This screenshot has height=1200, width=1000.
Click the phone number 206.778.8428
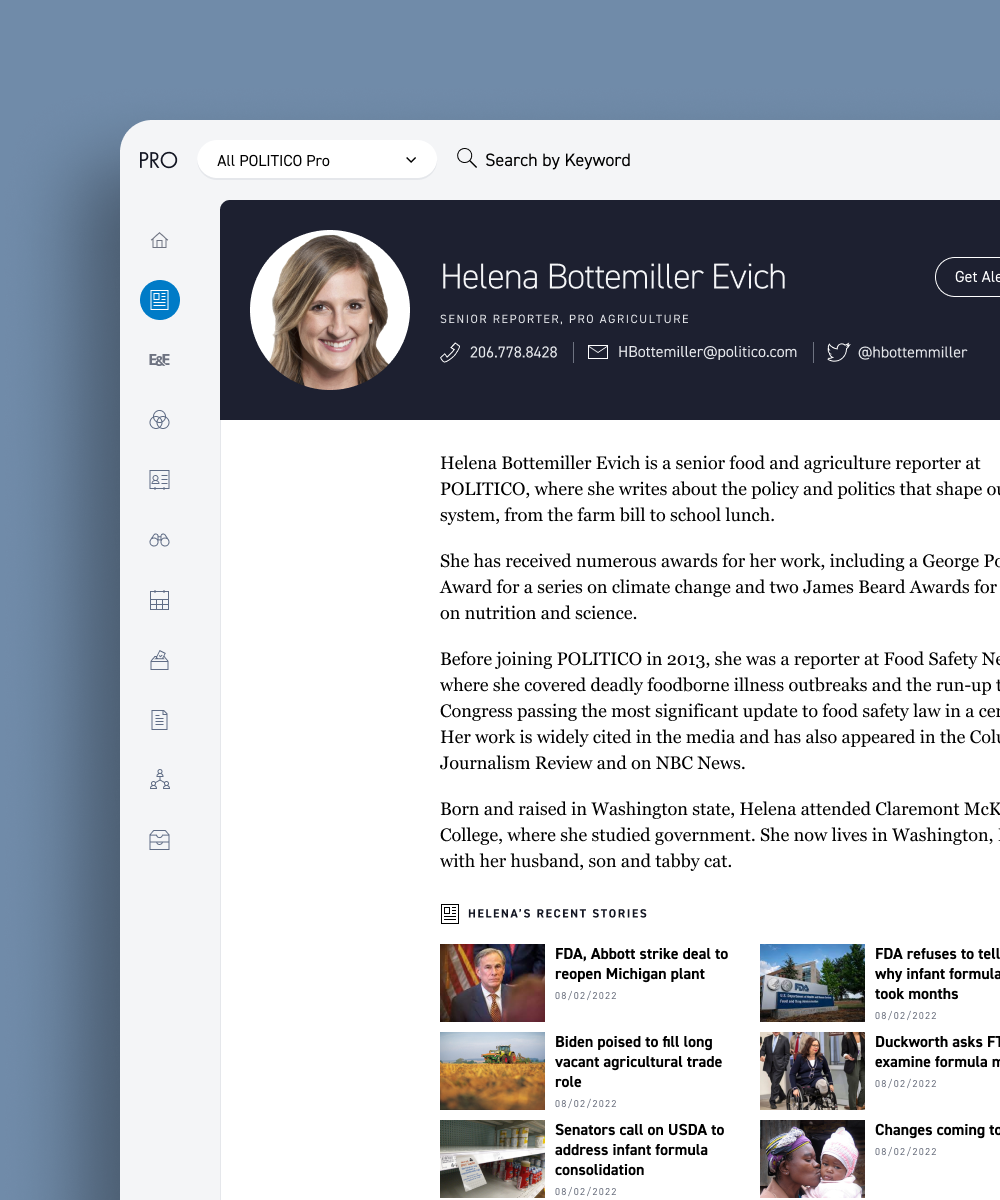point(513,352)
